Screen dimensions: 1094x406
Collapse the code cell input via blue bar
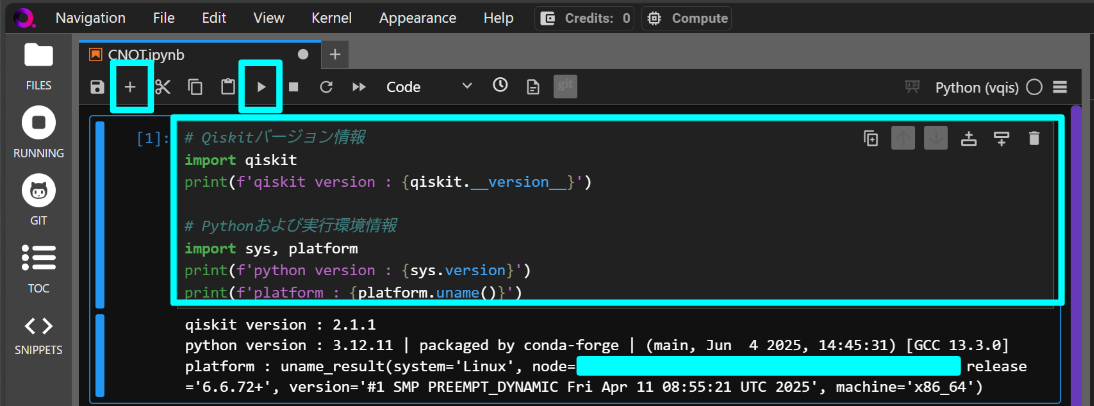point(100,214)
